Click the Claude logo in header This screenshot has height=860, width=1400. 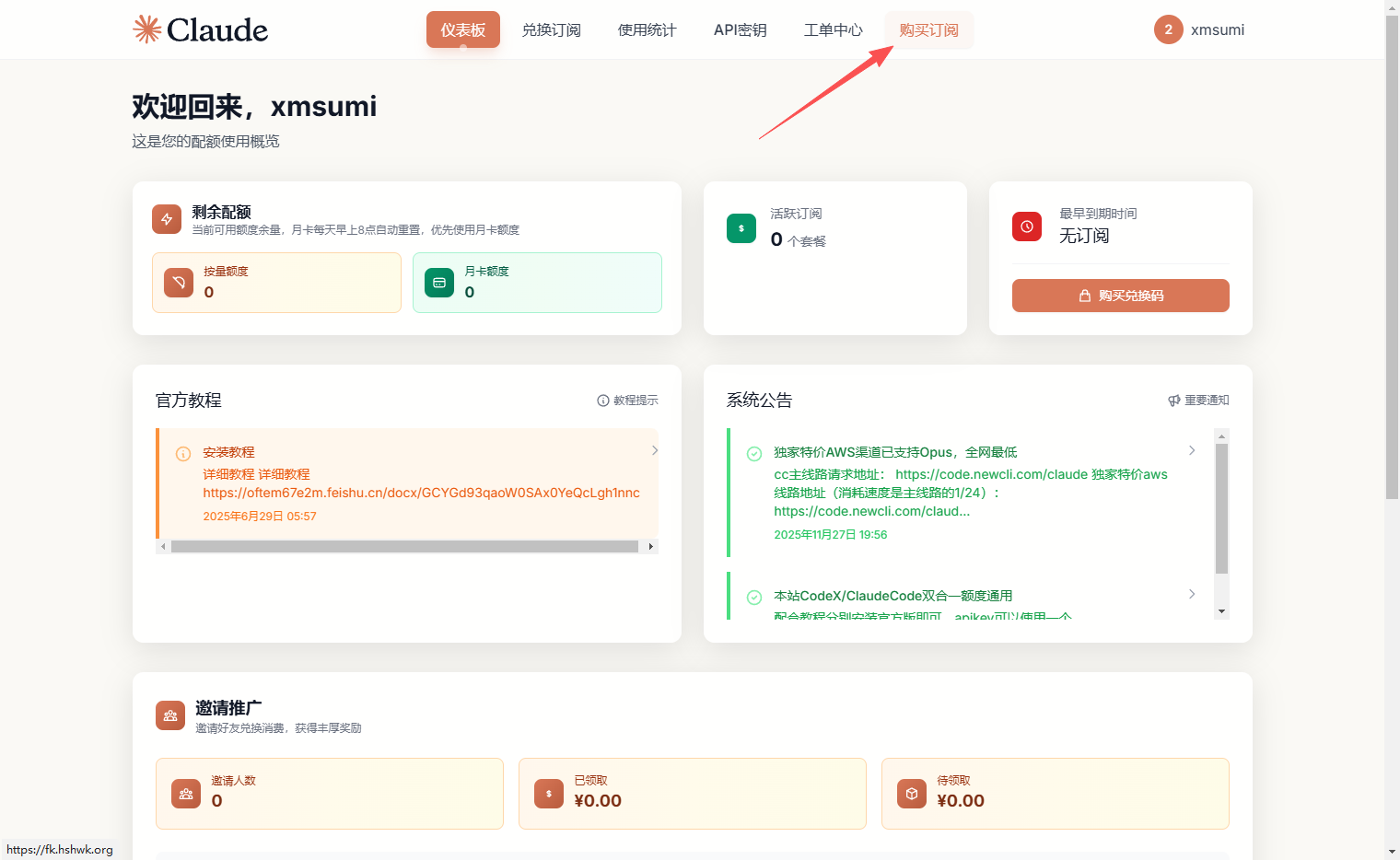click(x=200, y=29)
